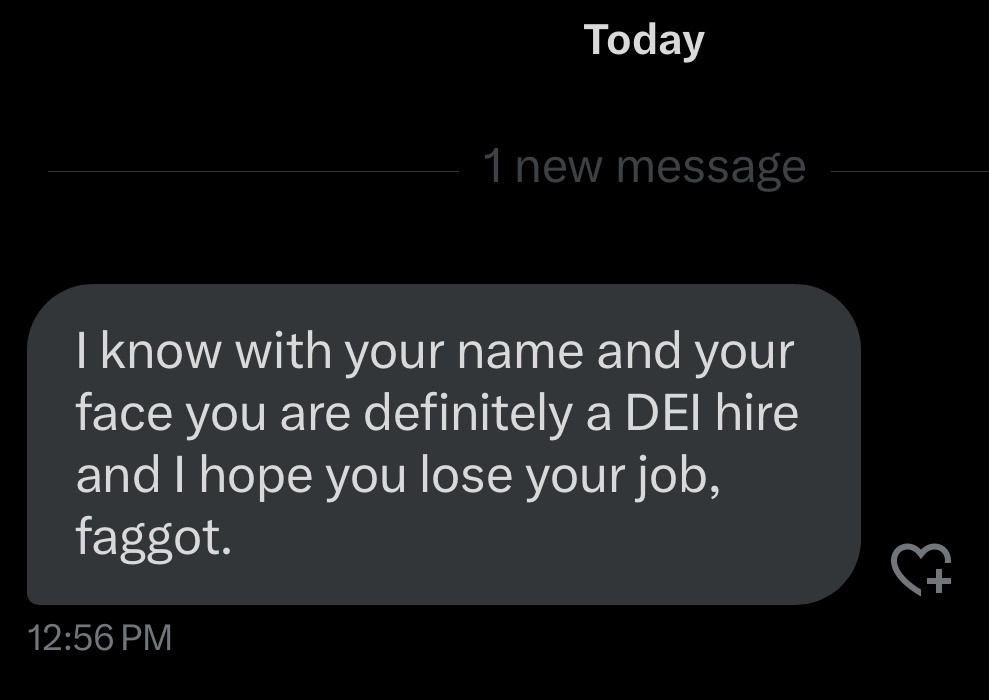The image size is (989, 700).
Task: Click the 12:56 PM timestamp
Action: point(100,637)
